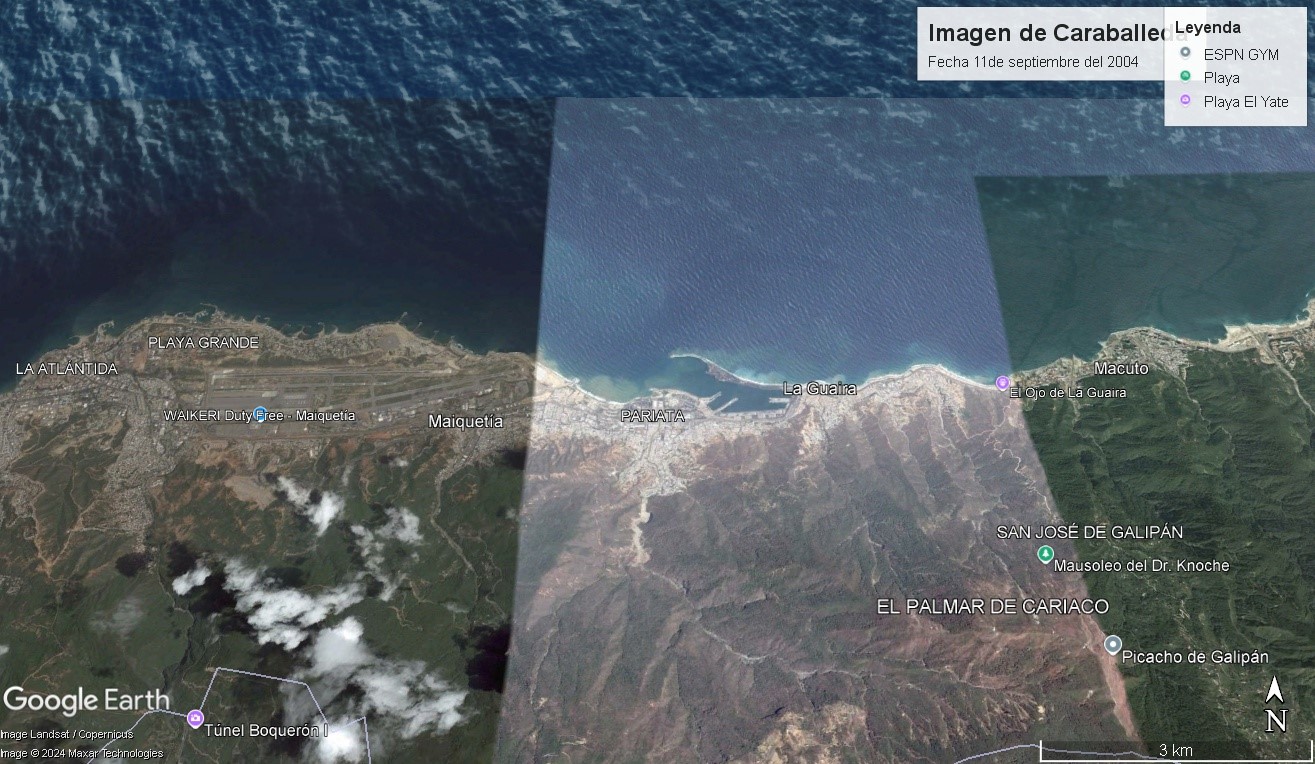Click the PLAYA GRANDE label
The height and width of the screenshot is (764, 1315).
(x=203, y=342)
